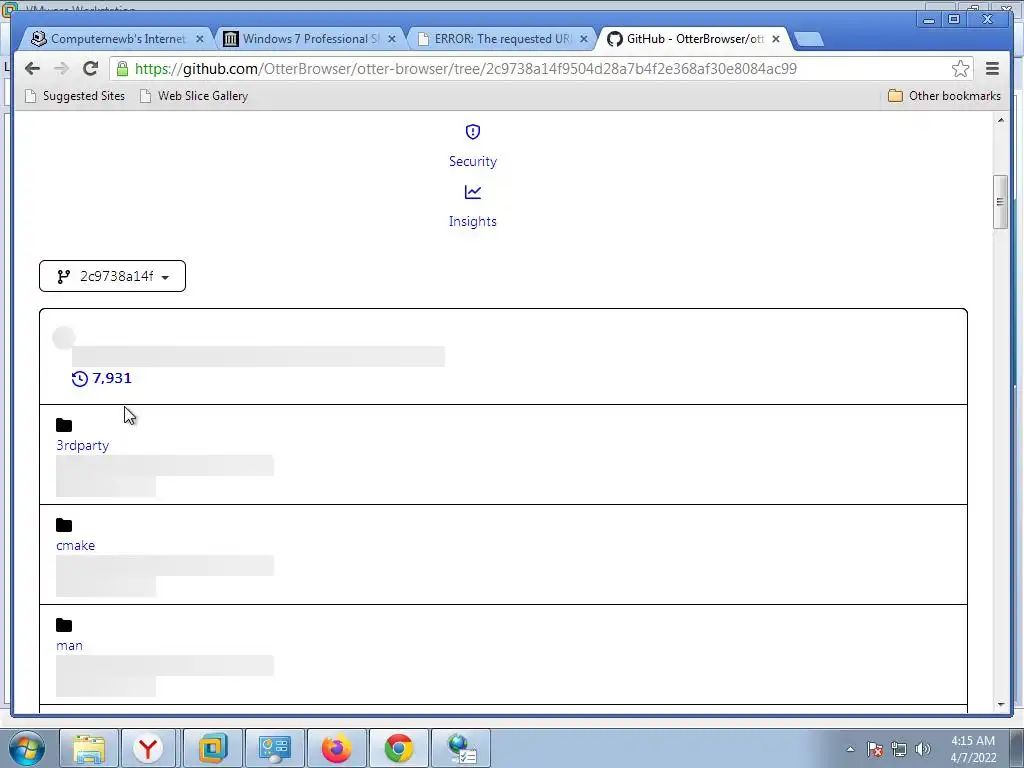Open the Suggested Sites bookmark

coord(74,96)
